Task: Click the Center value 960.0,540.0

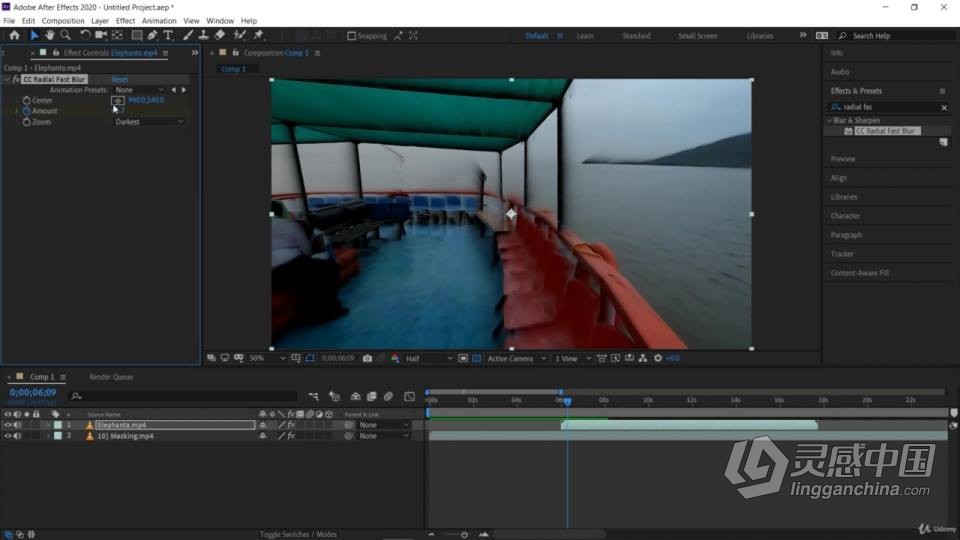Action: point(146,100)
